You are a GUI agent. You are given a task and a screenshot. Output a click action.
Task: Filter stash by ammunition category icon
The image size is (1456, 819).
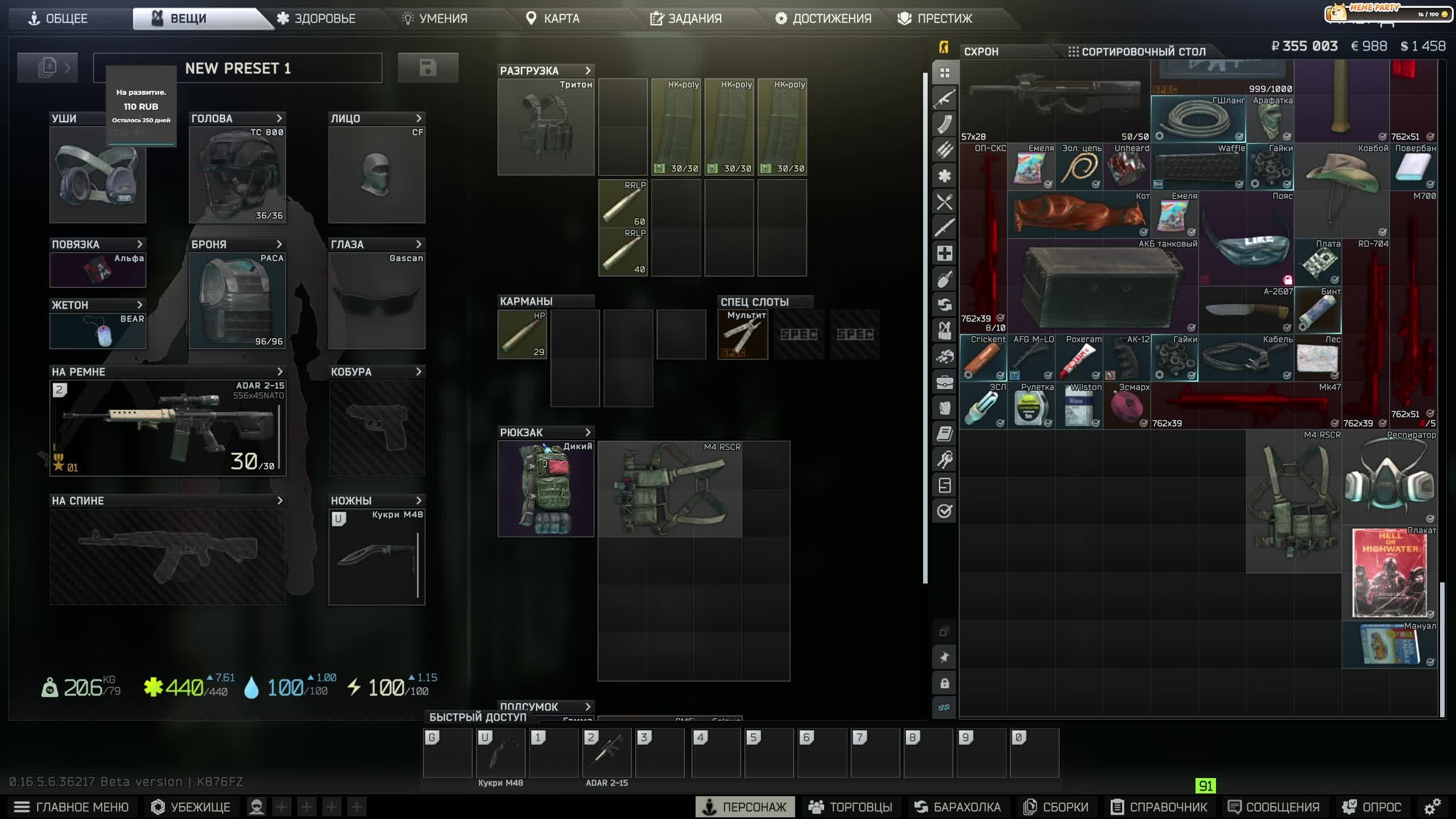(x=945, y=150)
